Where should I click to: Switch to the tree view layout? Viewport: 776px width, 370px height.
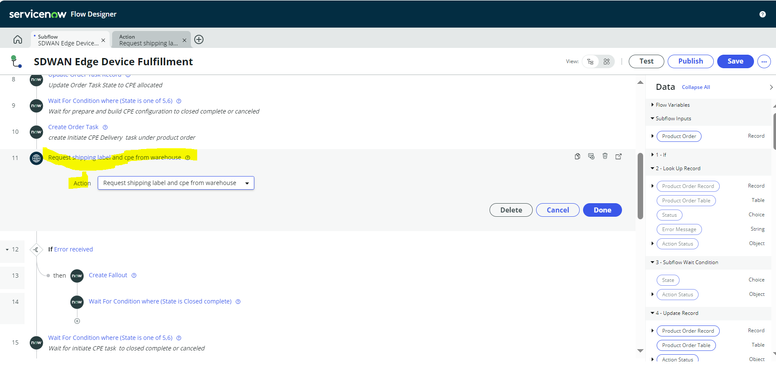590,61
